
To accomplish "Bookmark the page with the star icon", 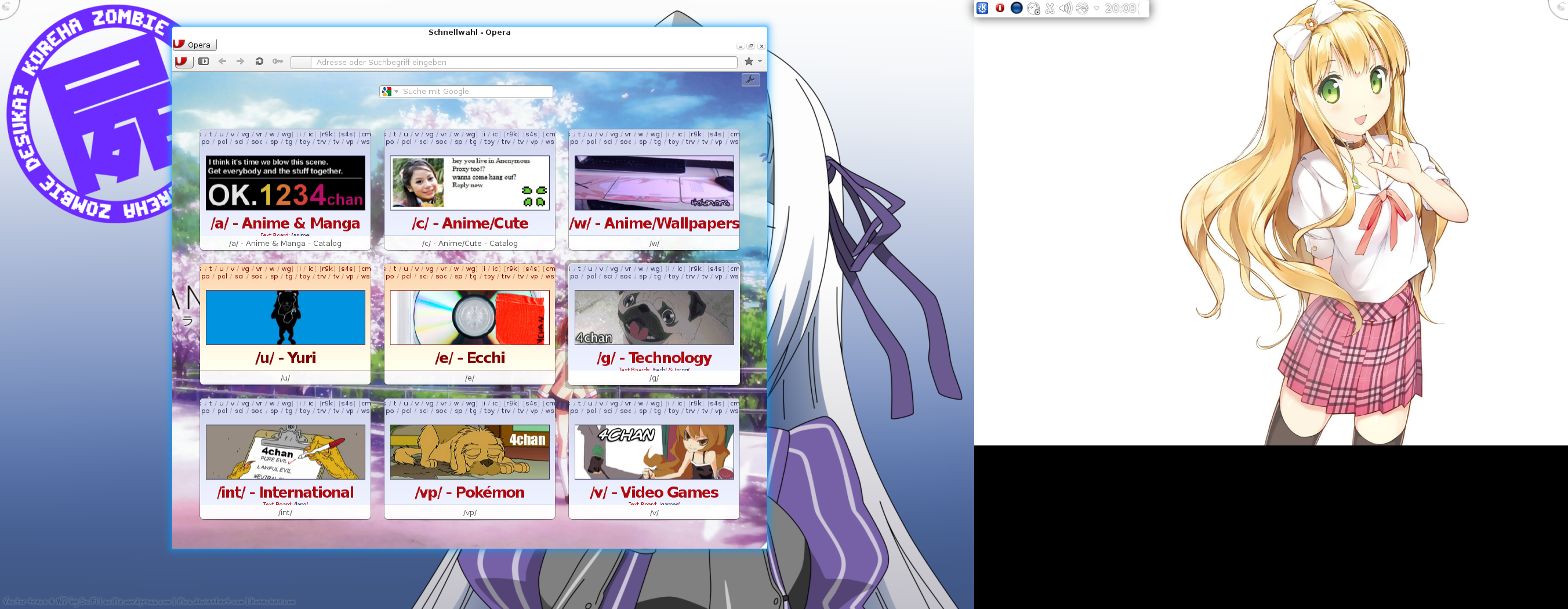I will 749,61.
